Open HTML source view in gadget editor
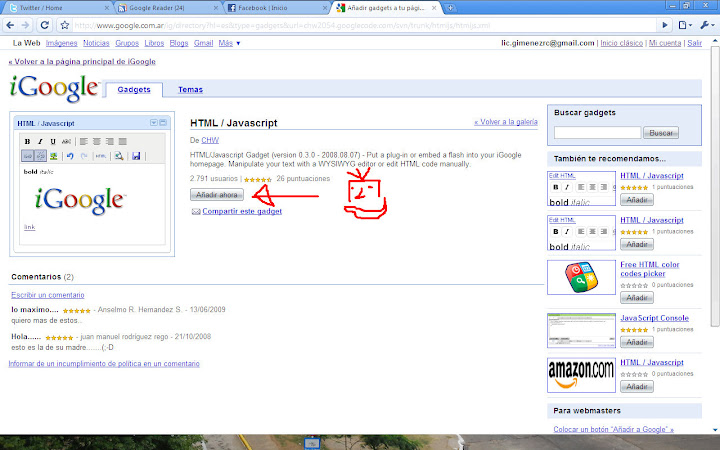The height and width of the screenshot is (450, 720). 101,156
